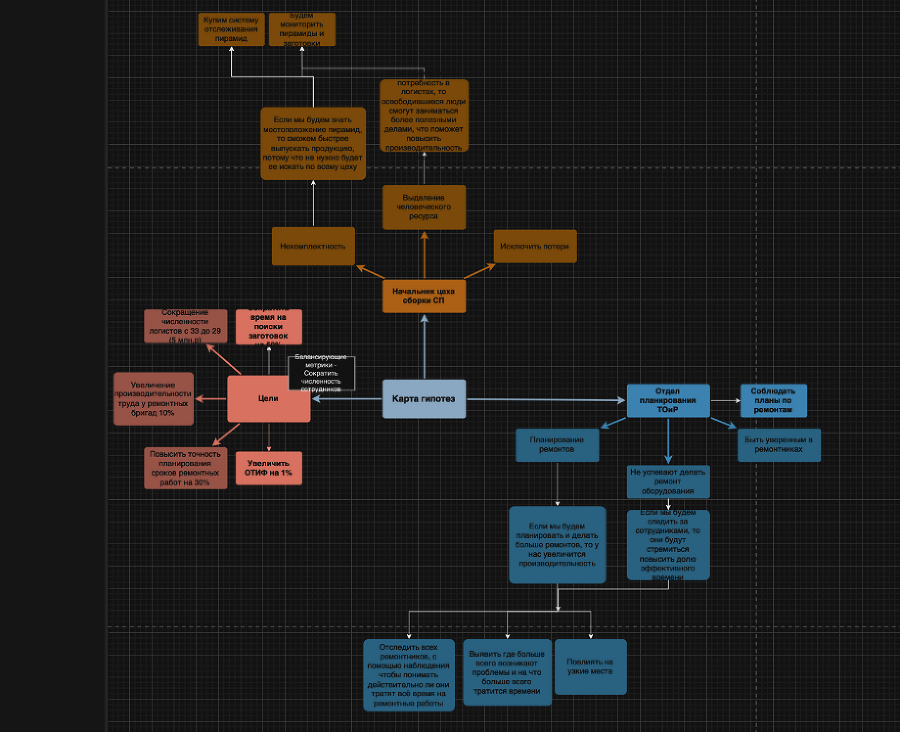Select the central "Карта гипотез" node
The width and height of the screenshot is (900, 732).
point(424,399)
